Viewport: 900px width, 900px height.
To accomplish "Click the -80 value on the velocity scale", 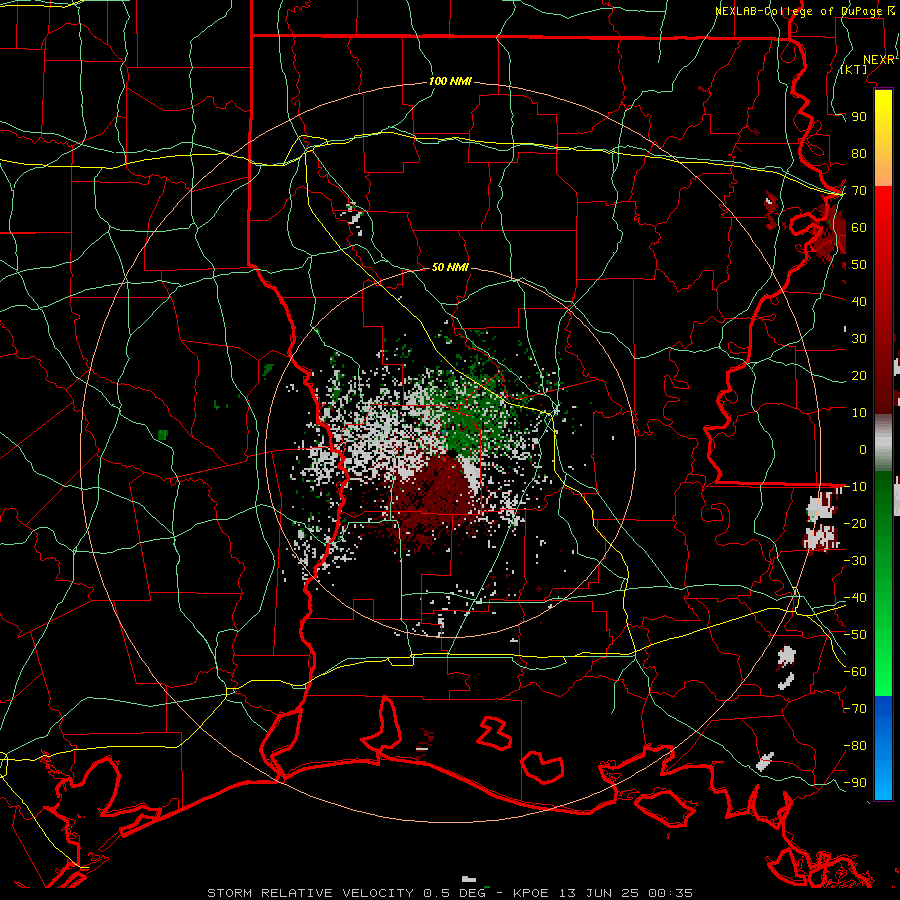I will [855, 746].
